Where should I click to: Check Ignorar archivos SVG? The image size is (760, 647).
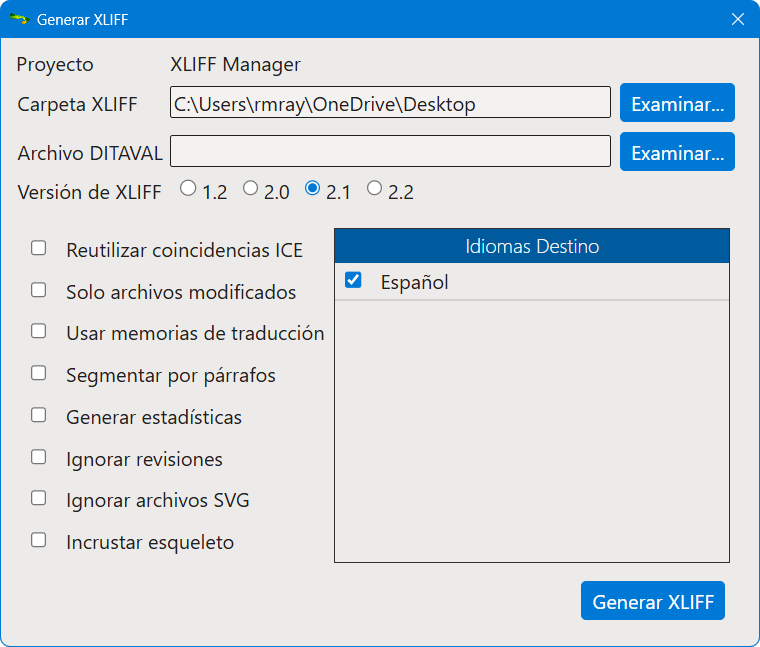click(x=39, y=498)
